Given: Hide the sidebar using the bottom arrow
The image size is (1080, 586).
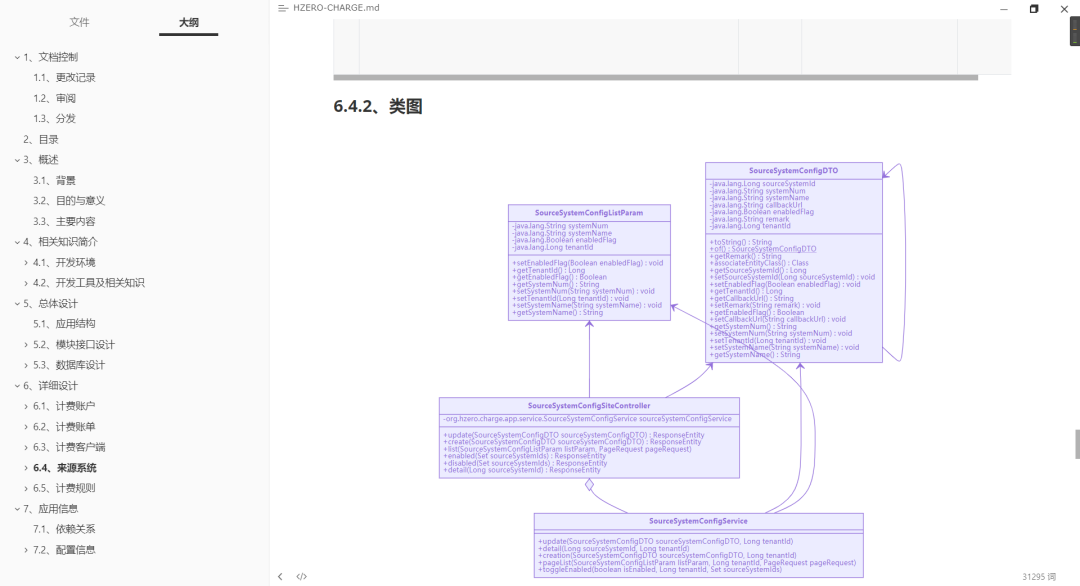Looking at the screenshot, I should [280, 577].
